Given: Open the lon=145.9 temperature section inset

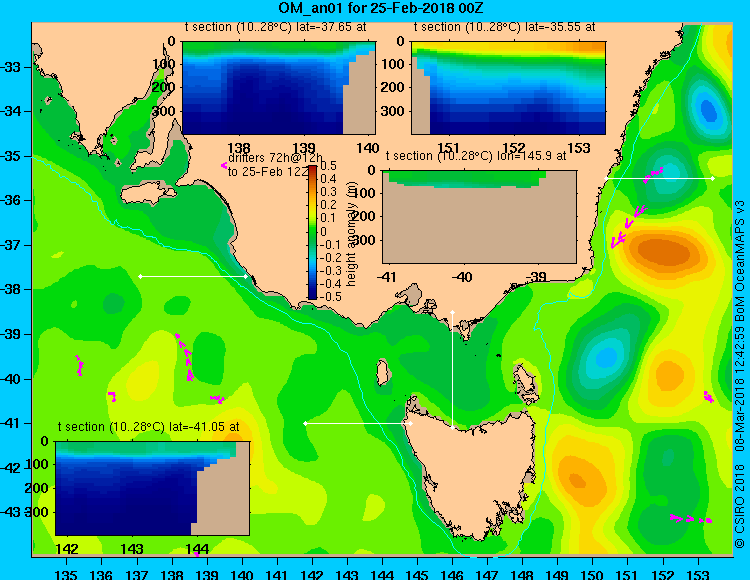Looking at the screenshot, I should pyautogui.click(x=480, y=217).
